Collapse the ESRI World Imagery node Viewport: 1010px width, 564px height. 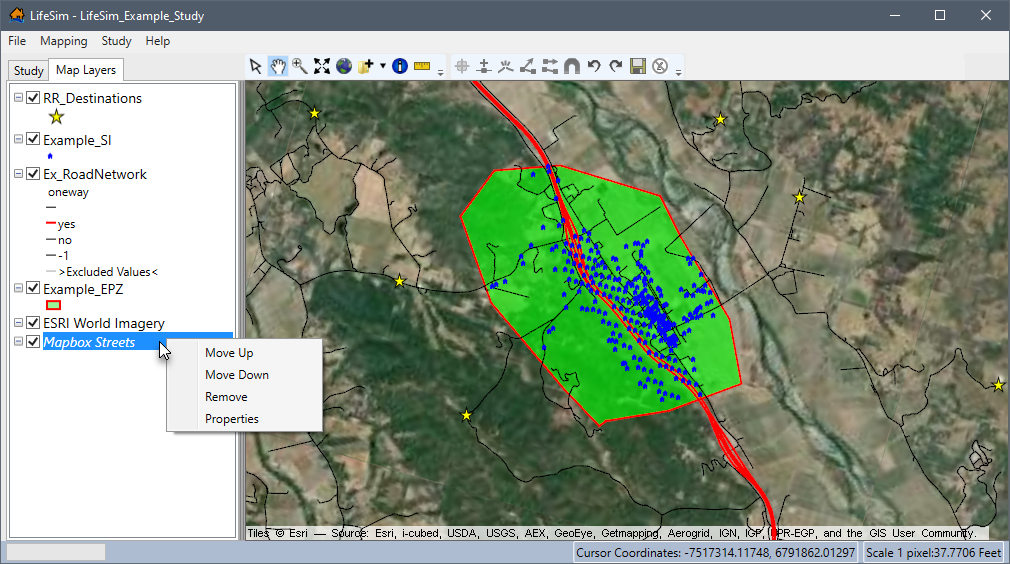pyautogui.click(x=18, y=323)
